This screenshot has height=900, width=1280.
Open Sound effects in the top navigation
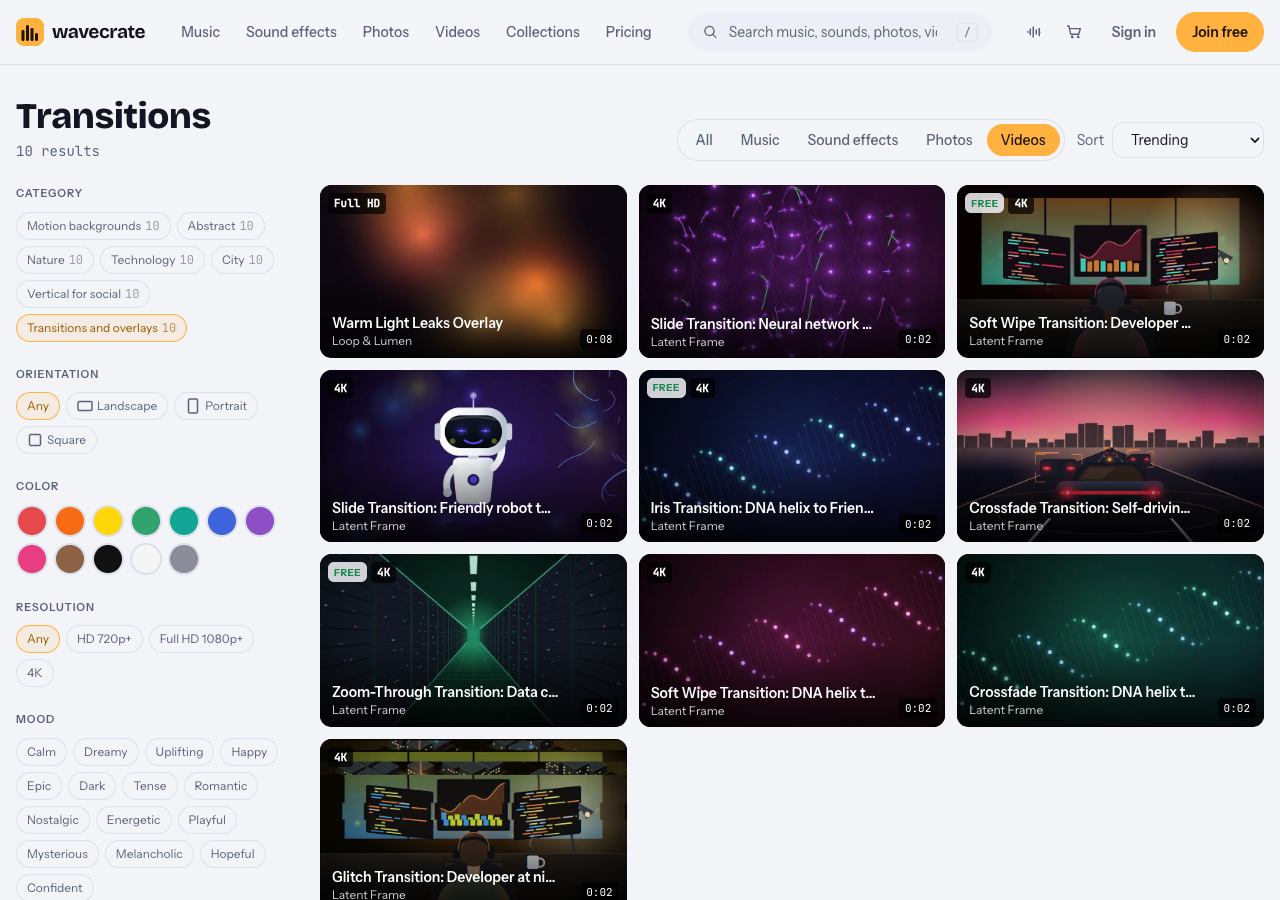[x=291, y=32]
